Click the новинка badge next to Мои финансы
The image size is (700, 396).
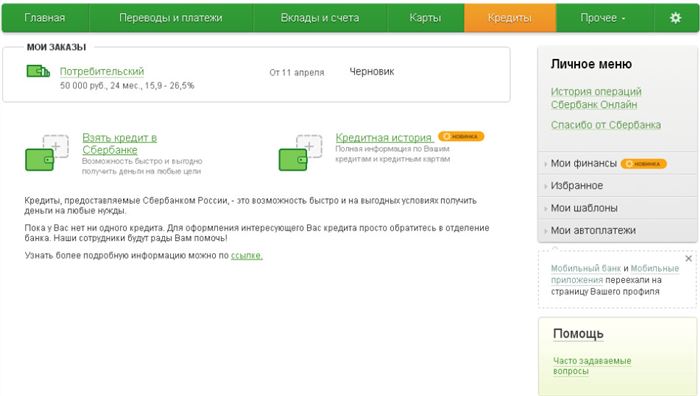tap(643, 164)
